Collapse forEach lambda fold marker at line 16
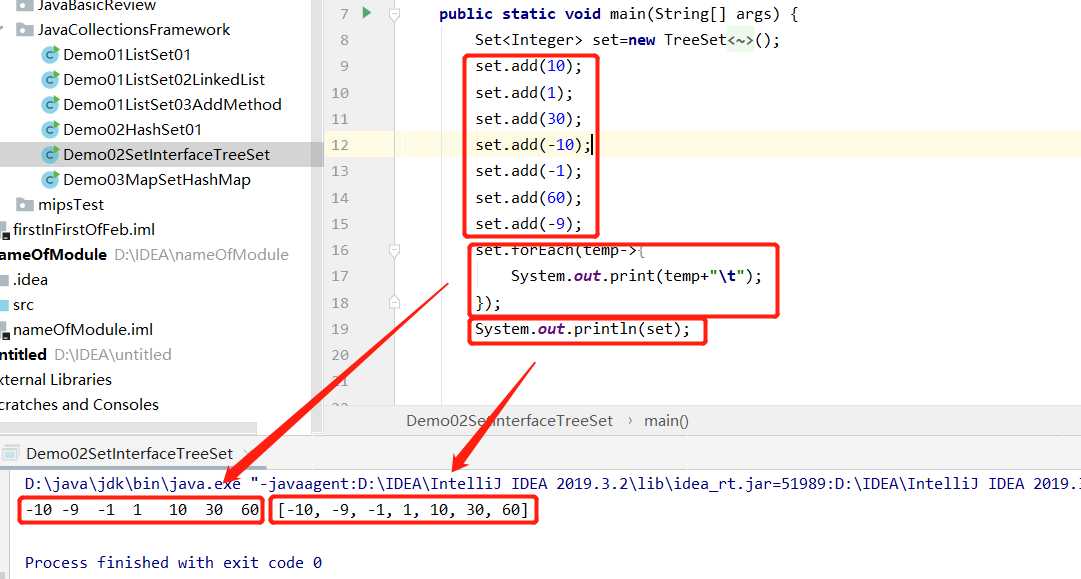 coord(394,250)
